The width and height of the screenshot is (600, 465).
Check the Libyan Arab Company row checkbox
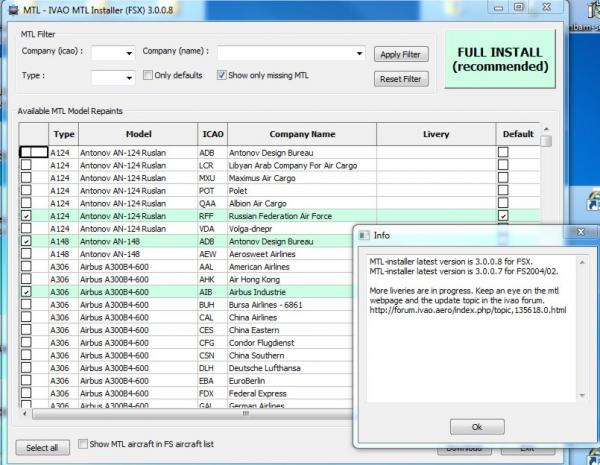(x=26, y=165)
